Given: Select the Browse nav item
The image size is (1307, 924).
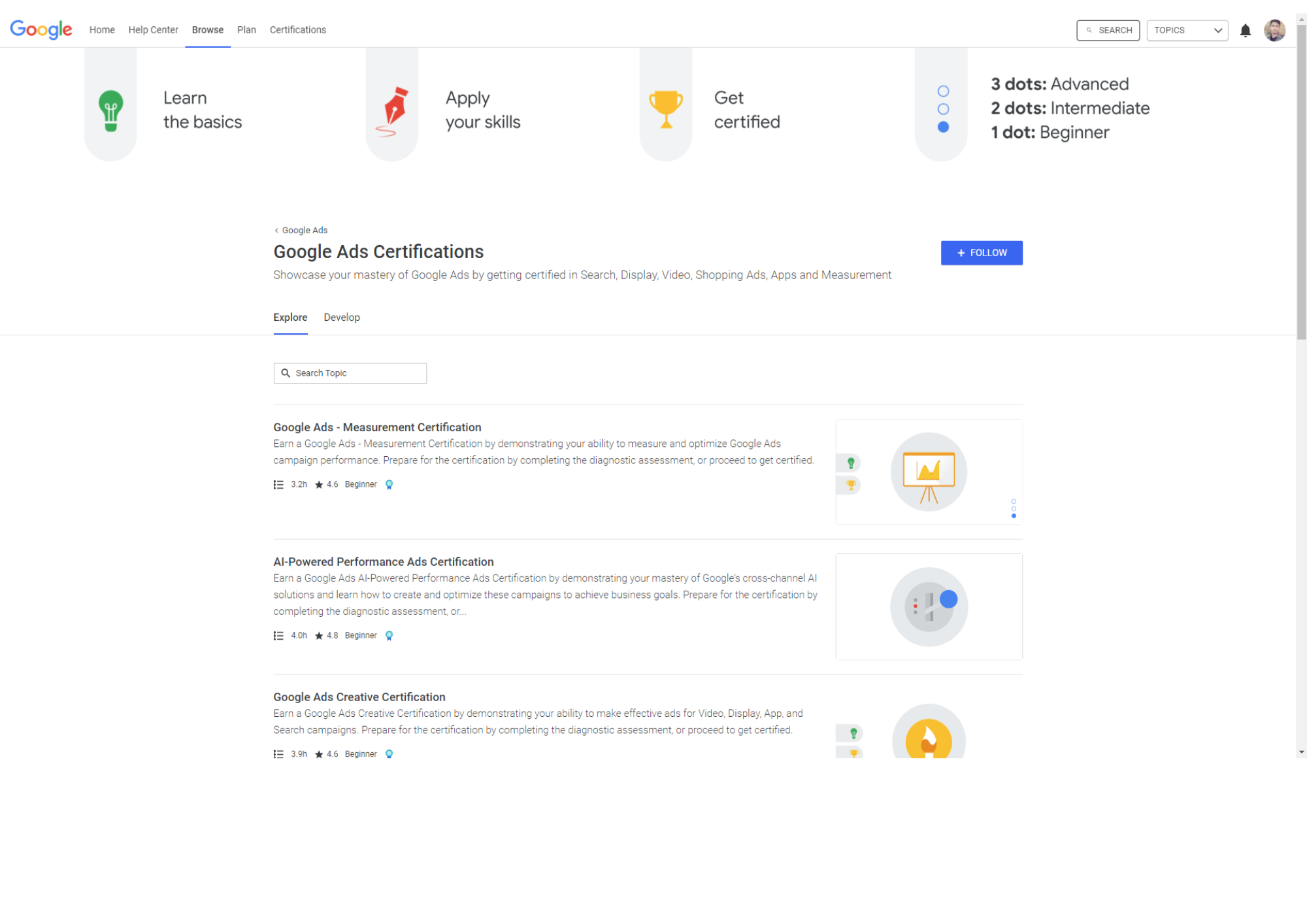Looking at the screenshot, I should pyautogui.click(x=208, y=30).
